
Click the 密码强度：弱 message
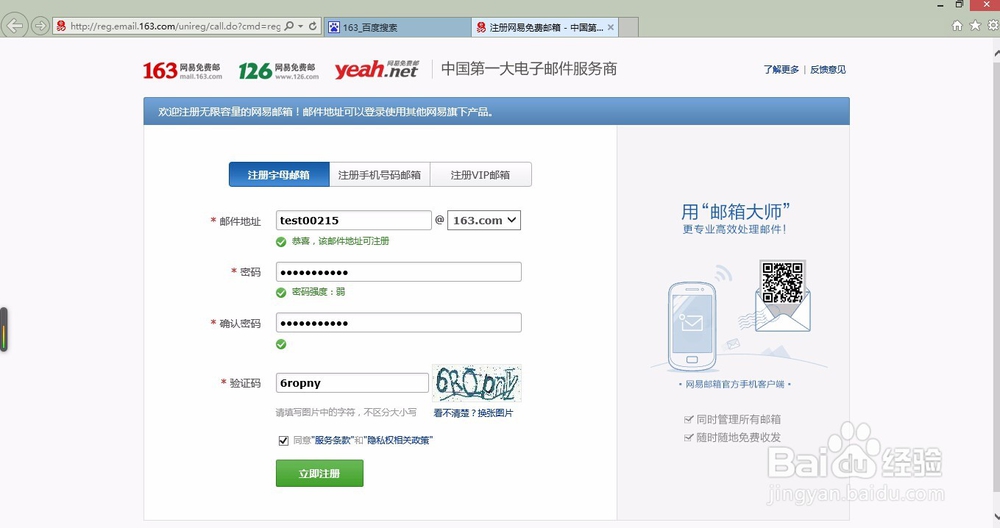click(x=318, y=292)
